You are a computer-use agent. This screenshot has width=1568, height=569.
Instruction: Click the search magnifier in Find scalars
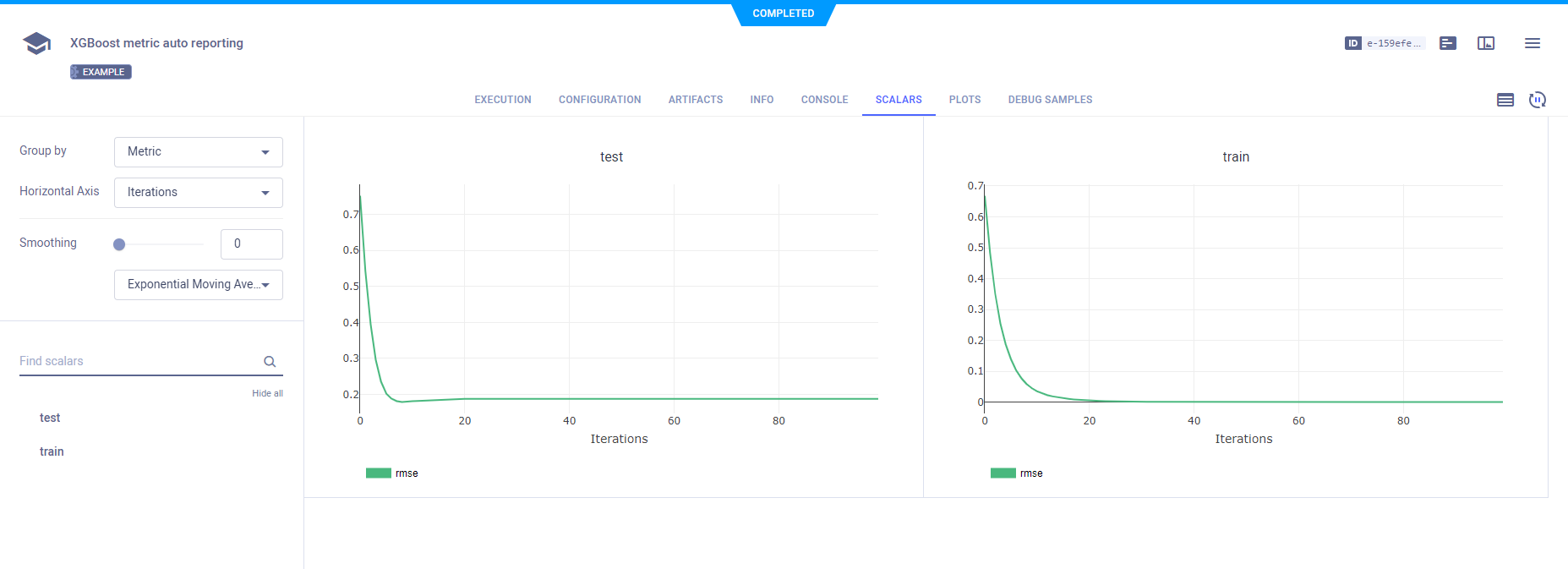click(270, 362)
